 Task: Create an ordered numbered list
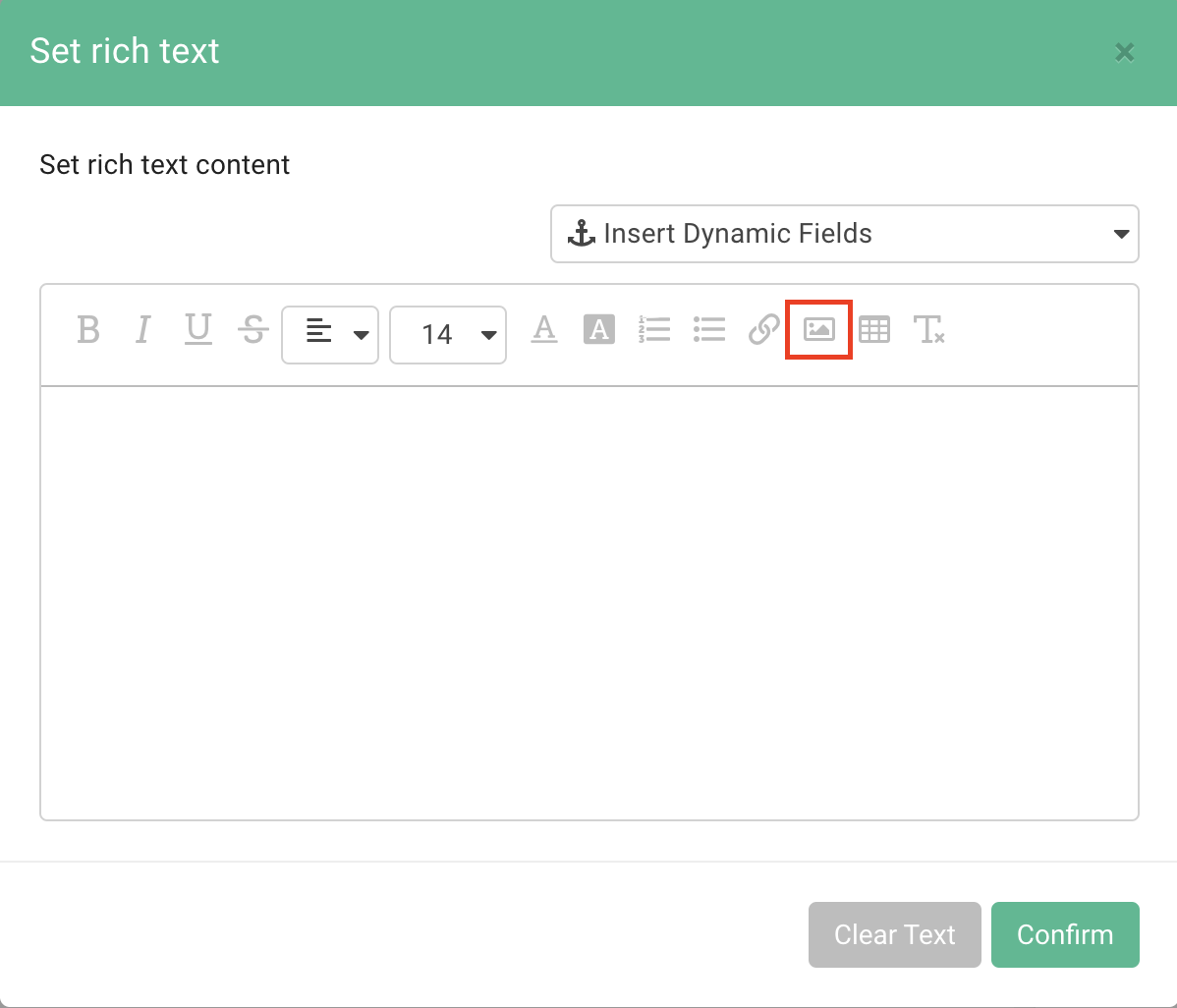pos(654,329)
